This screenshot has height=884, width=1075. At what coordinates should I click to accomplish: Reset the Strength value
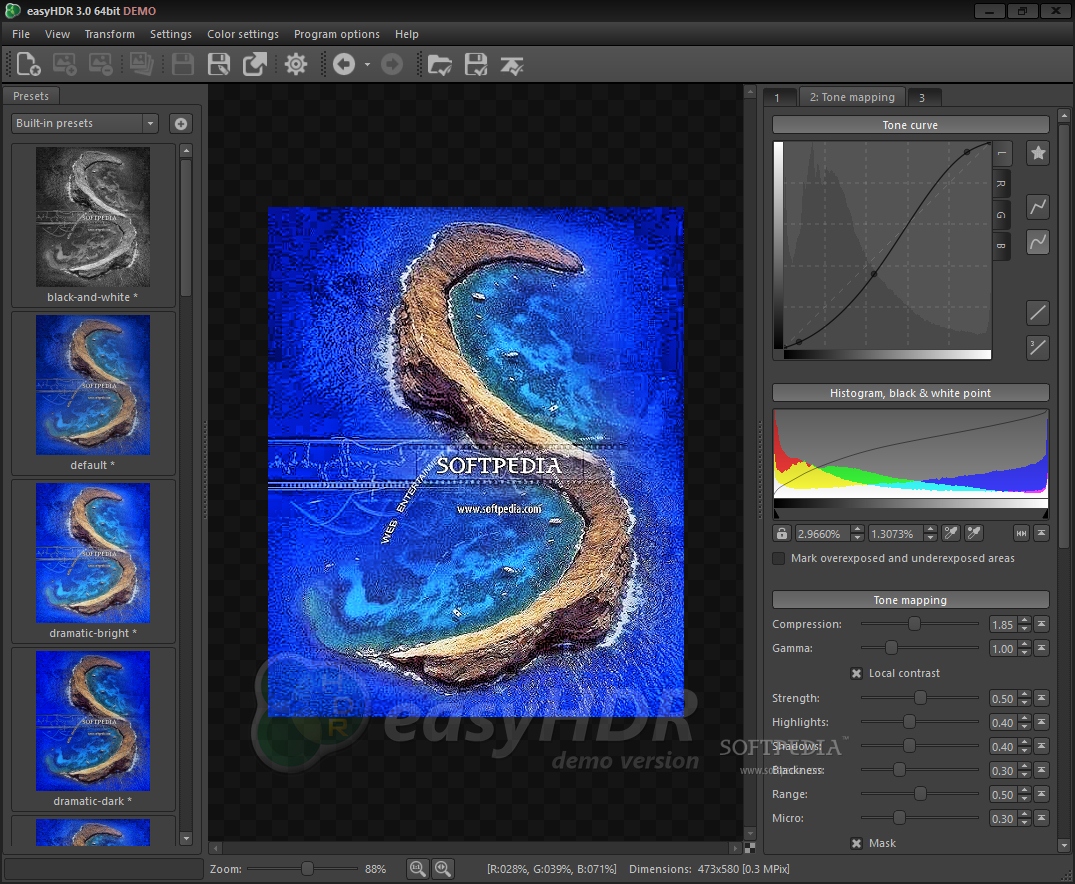click(x=1041, y=698)
